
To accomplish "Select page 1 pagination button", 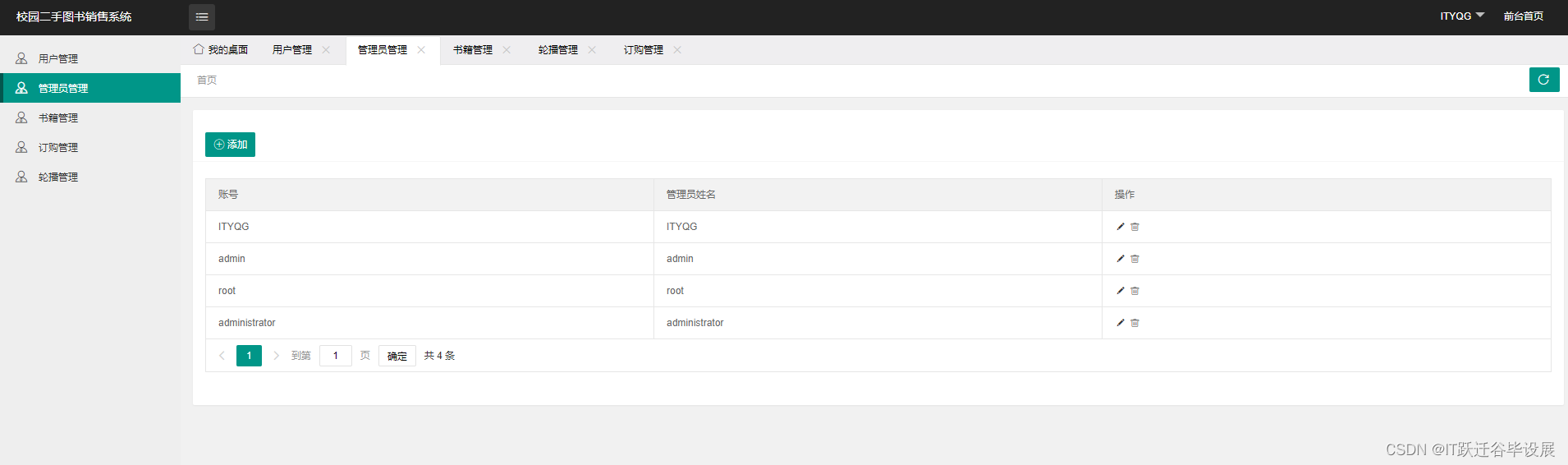I will (x=249, y=356).
